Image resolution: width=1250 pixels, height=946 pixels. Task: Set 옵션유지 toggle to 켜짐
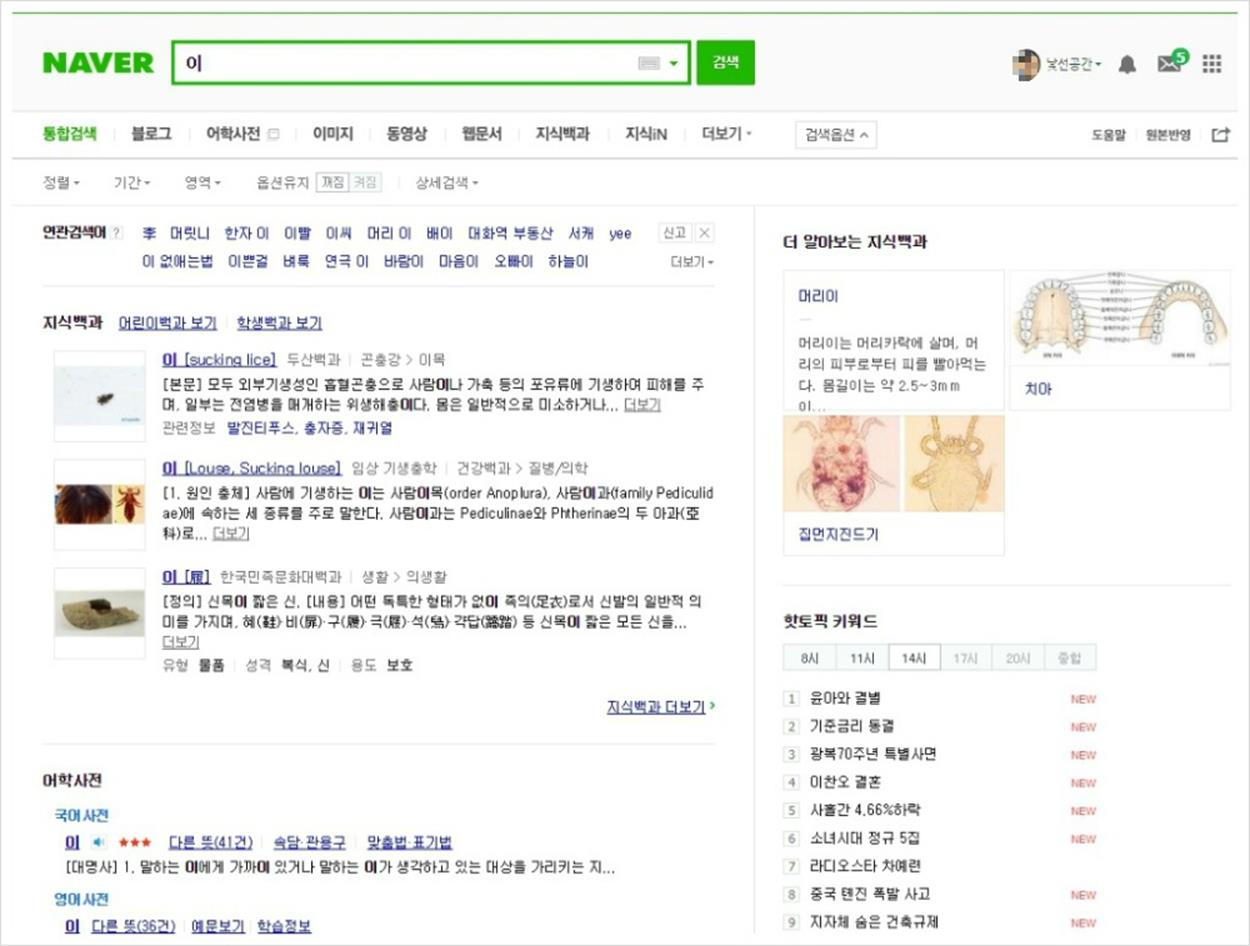[365, 183]
